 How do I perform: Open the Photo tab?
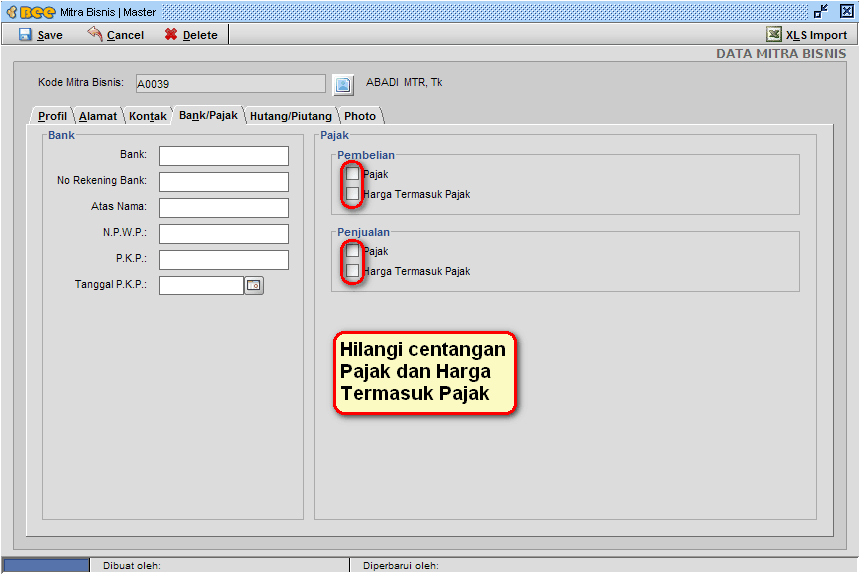[x=360, y=116]
